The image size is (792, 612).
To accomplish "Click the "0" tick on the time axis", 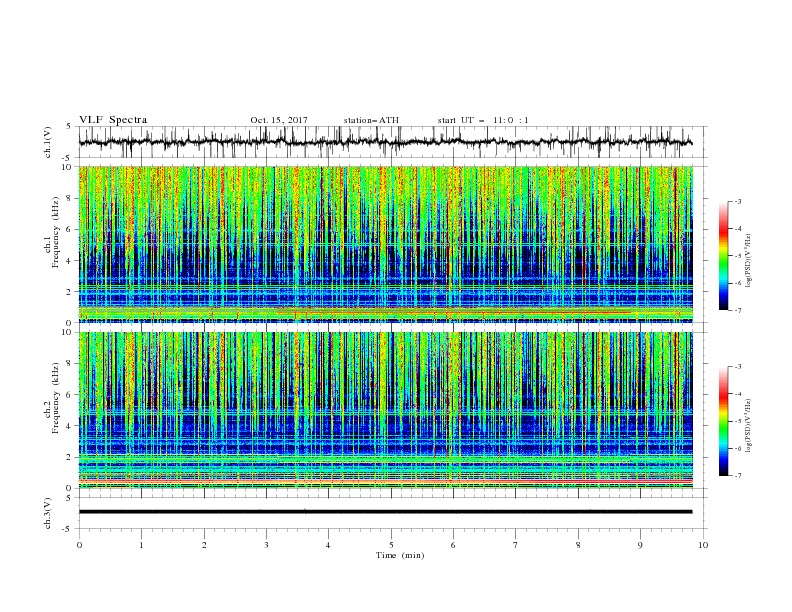I will click(x=79, y=545).
